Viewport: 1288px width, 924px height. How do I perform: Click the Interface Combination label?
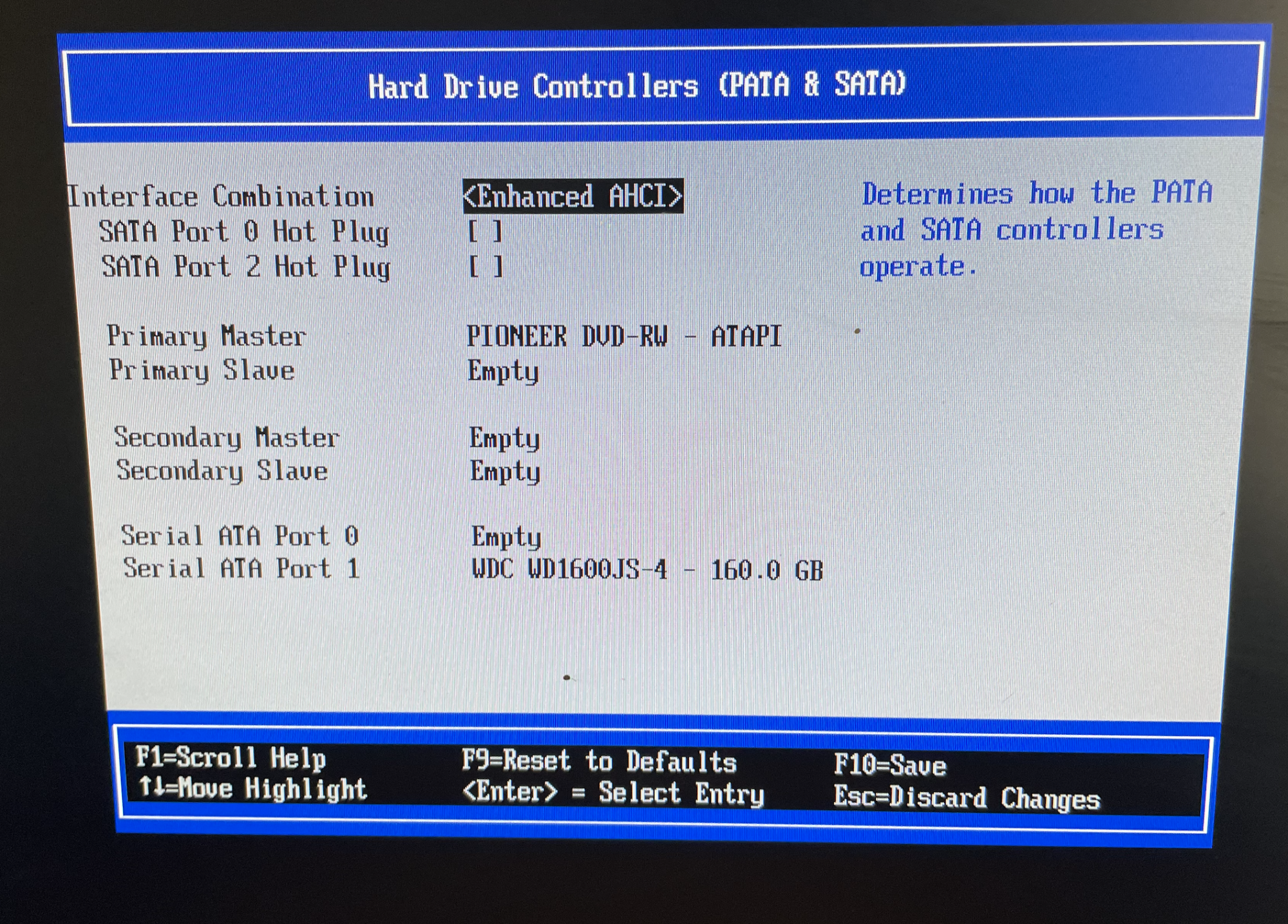click(221, 196)
